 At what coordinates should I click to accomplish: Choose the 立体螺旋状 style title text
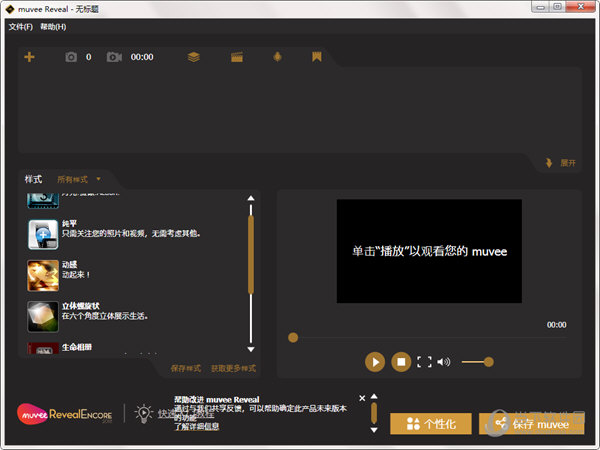[x=81, y=306]
